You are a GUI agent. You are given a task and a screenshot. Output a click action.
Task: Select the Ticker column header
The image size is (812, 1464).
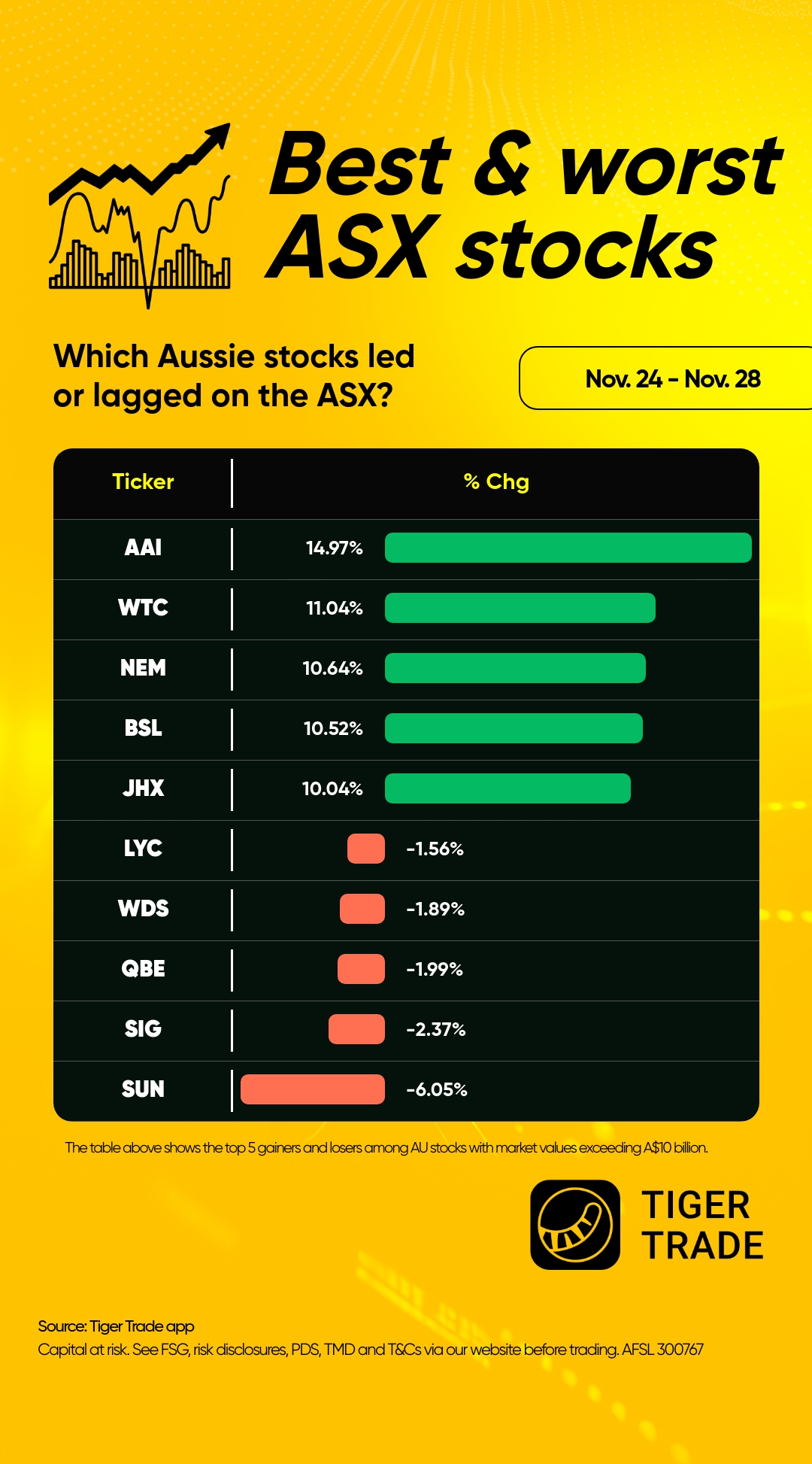(x=143, y=481)
